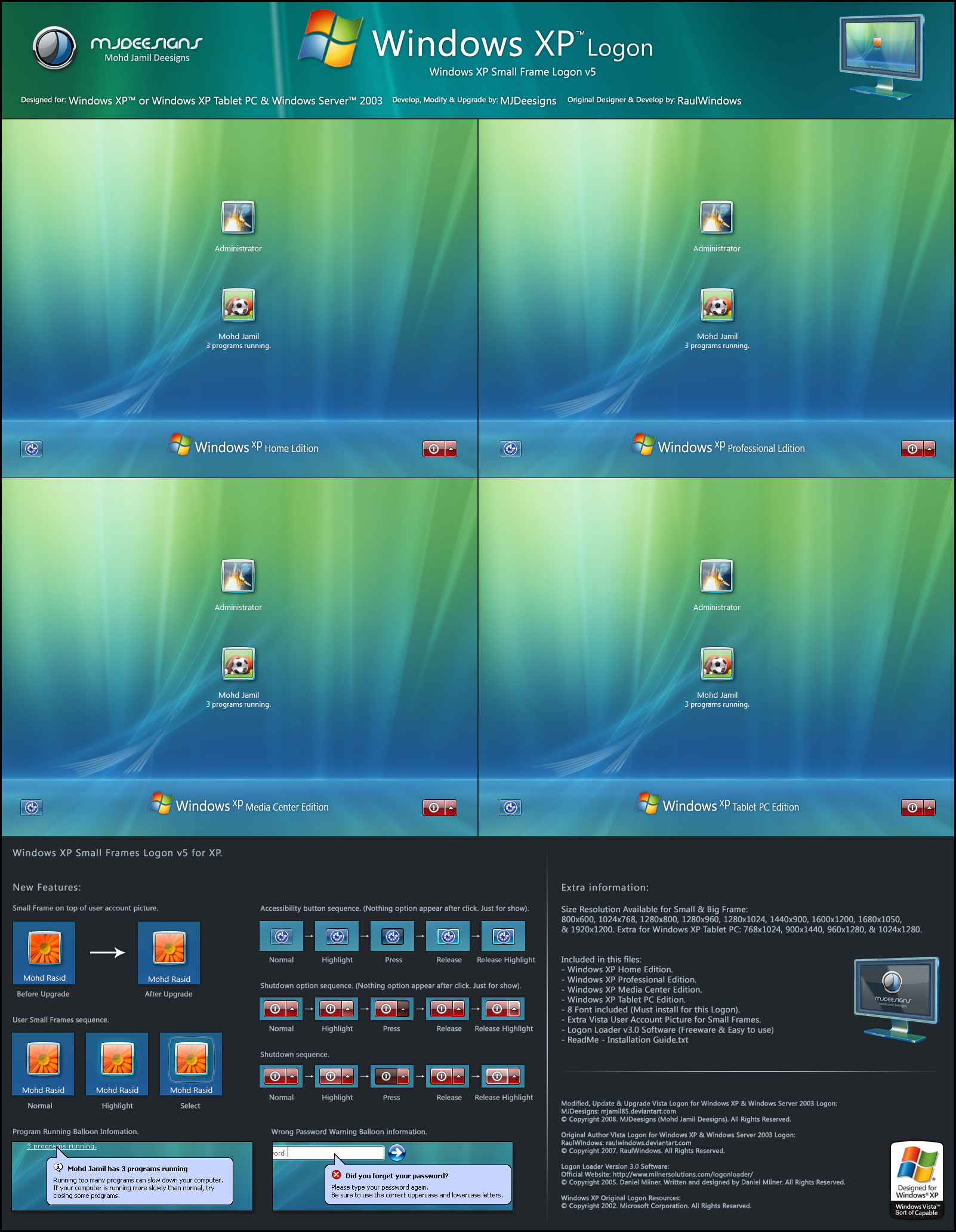
Task: Click red power button in Media Center Edition panel
Action: (434, 808)
